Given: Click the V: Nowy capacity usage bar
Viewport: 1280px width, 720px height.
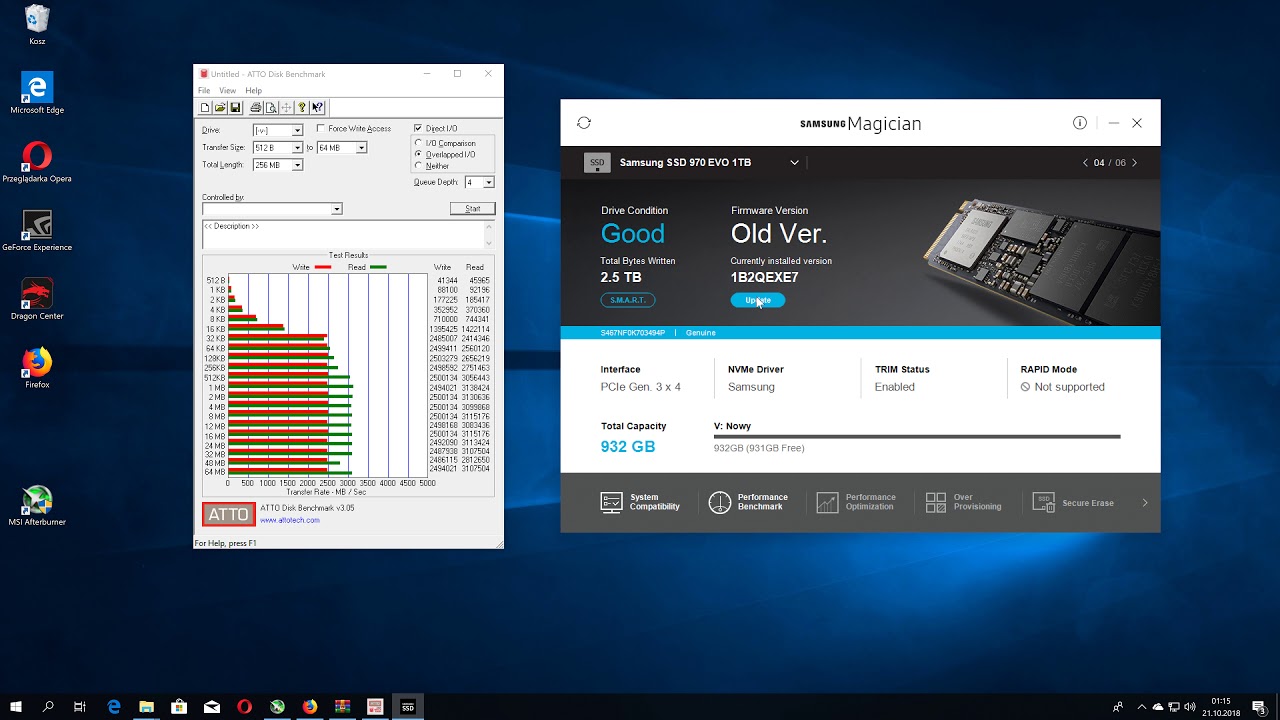Looking at the screenshot, I should (917, 436).
